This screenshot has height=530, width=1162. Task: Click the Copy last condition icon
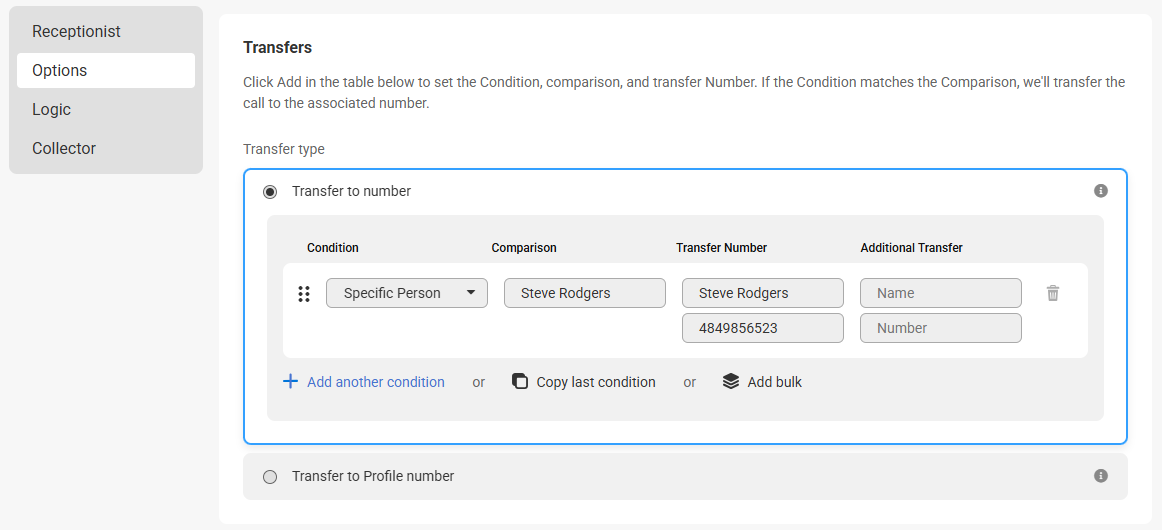tap(520, 382)
